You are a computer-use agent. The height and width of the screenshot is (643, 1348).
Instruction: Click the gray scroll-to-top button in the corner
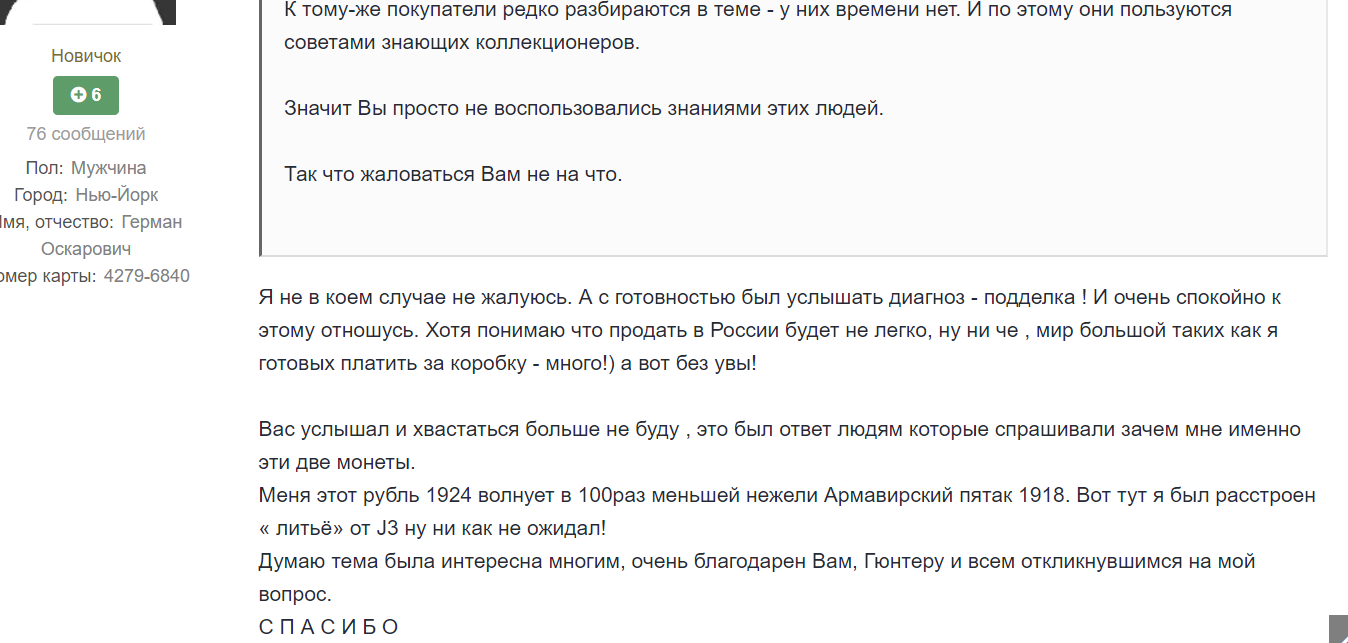point(1338,629)
